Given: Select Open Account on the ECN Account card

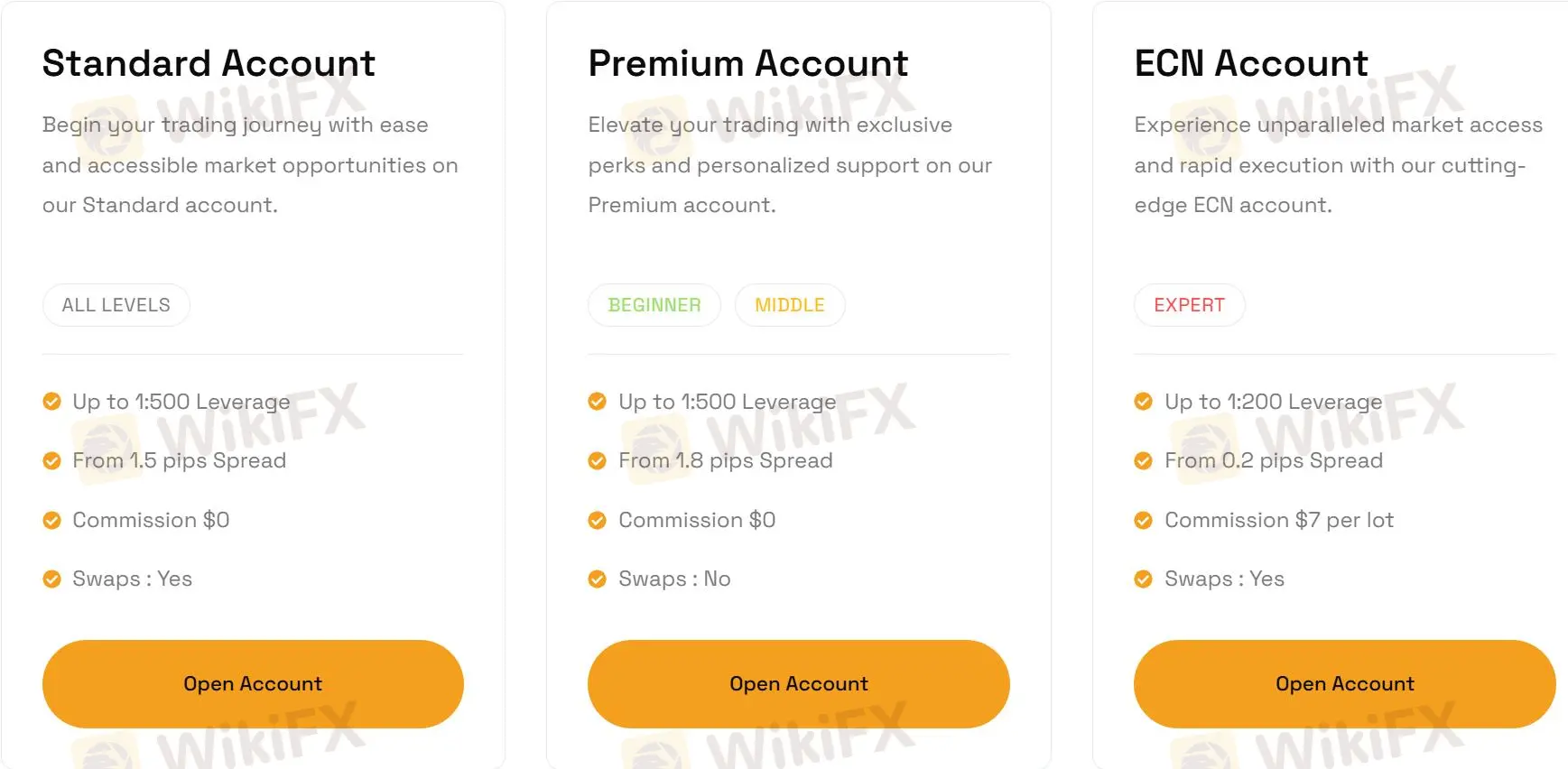Looking at the screenshot, I should point(1344,684).
